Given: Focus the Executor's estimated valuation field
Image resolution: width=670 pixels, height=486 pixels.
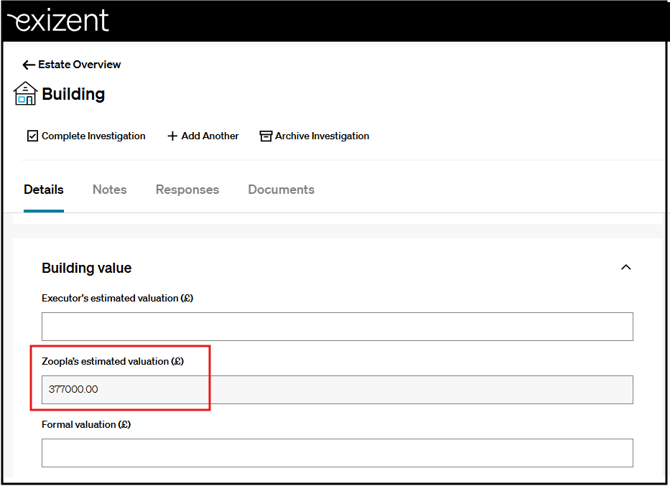Looking at the screenshot, I should [x=337, y=327].
